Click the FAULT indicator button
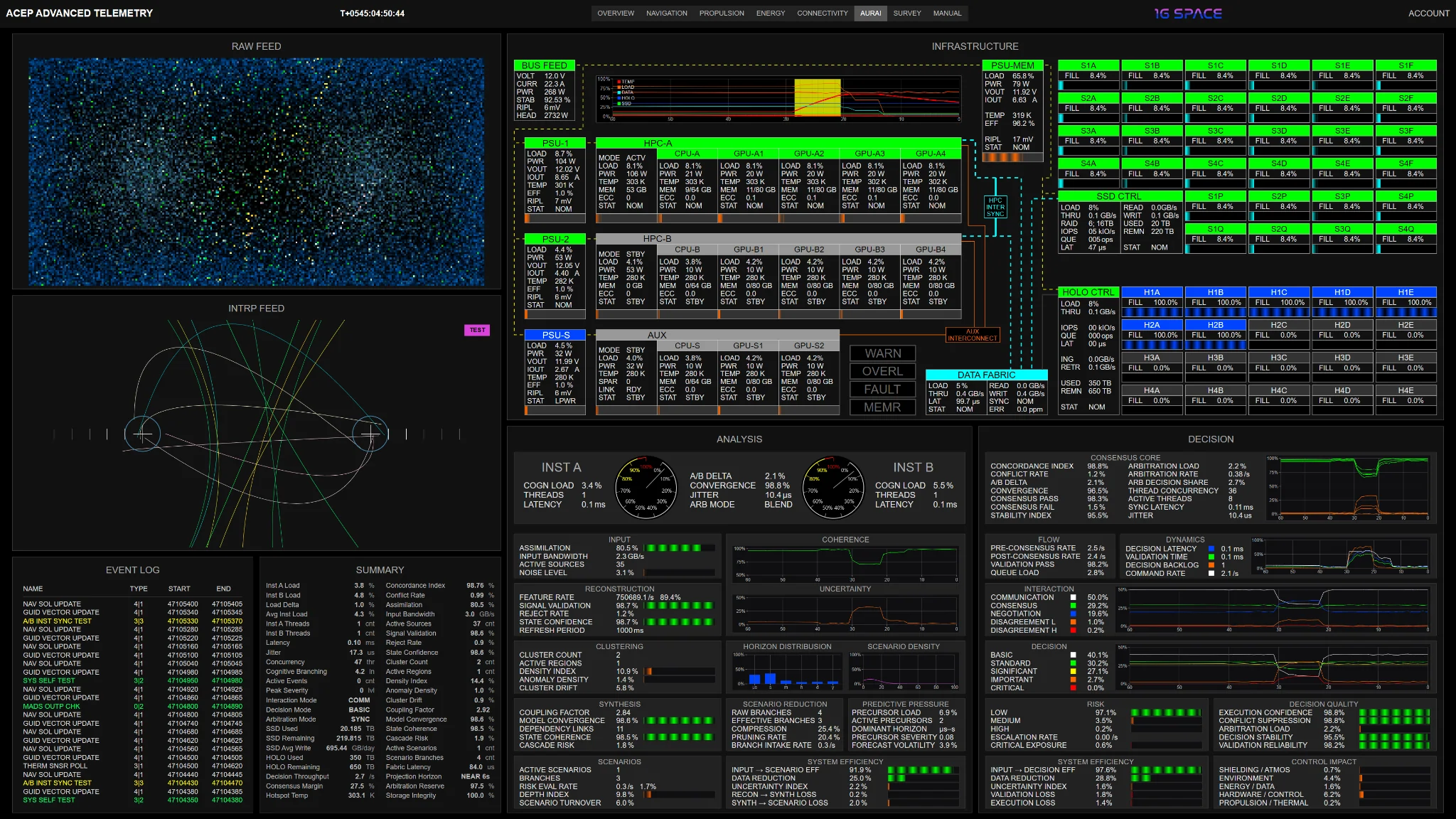Screen dimensions: 1456x819 (882, 389)
